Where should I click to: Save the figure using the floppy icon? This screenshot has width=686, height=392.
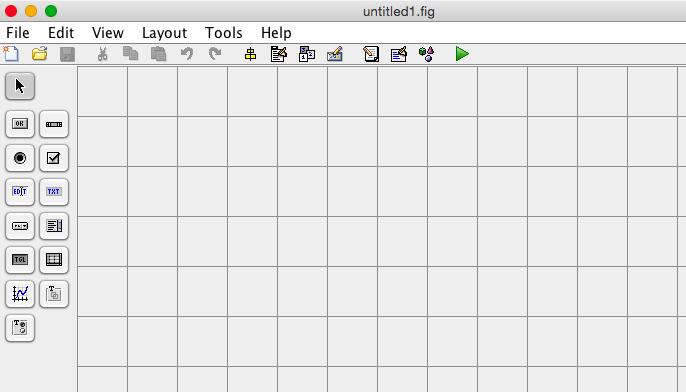pos(67,54)
